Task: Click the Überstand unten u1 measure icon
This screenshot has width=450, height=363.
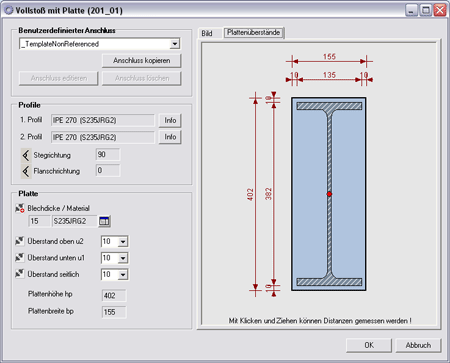Action: click(20, 257)
